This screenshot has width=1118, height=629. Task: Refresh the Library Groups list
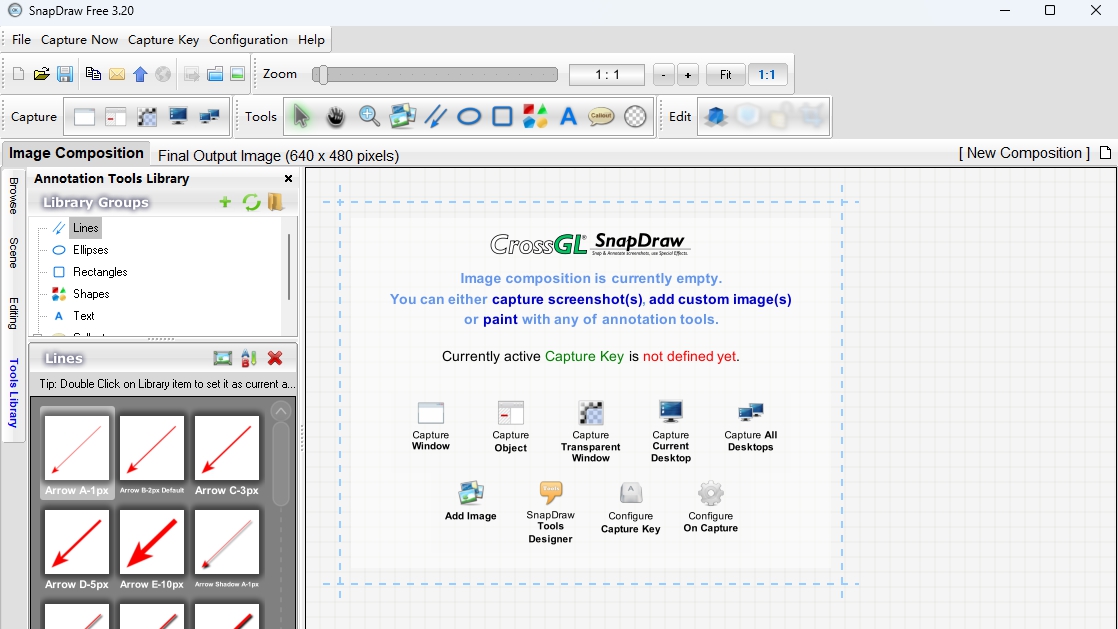pyautogui.click(x=251, y=202)
